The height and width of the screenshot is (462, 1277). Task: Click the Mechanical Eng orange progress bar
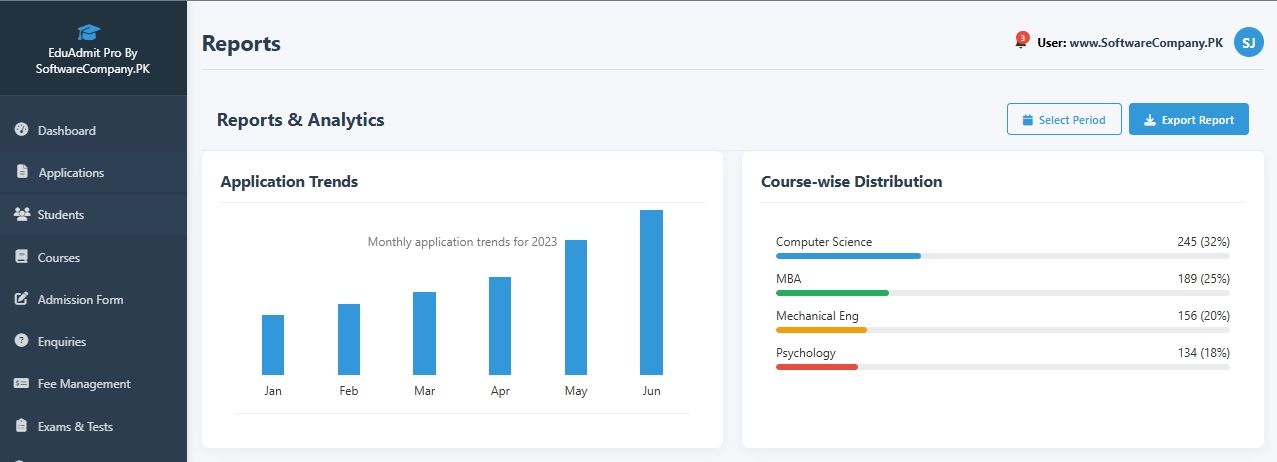tap(821, 330)
